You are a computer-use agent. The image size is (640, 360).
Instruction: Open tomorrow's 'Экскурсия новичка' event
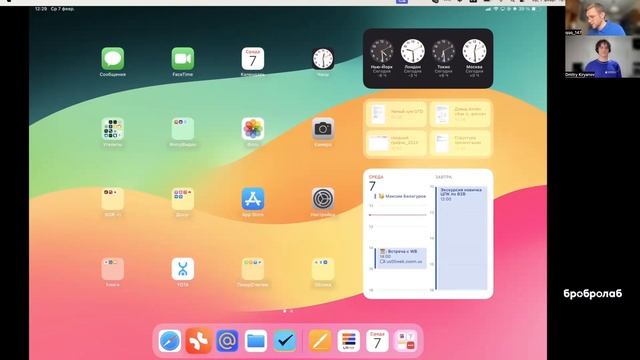click(x=461, y=238)
